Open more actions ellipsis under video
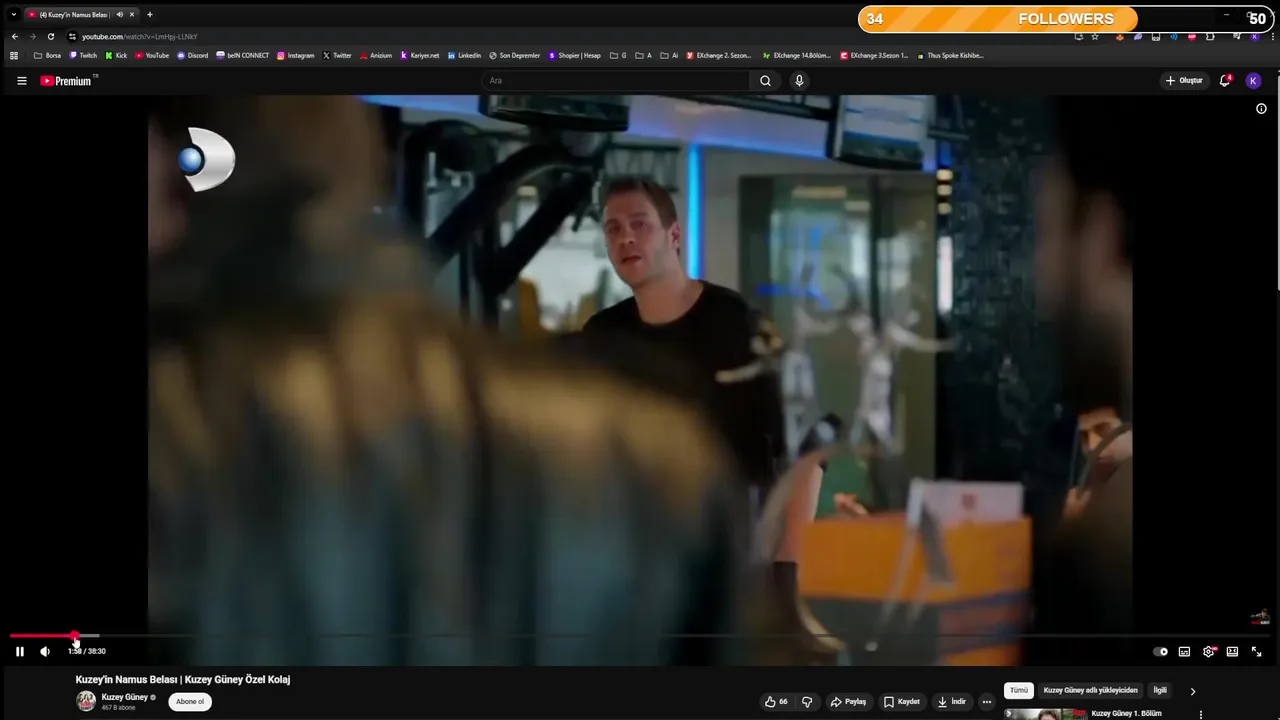The image size is (1280, 720). point(987,702)
